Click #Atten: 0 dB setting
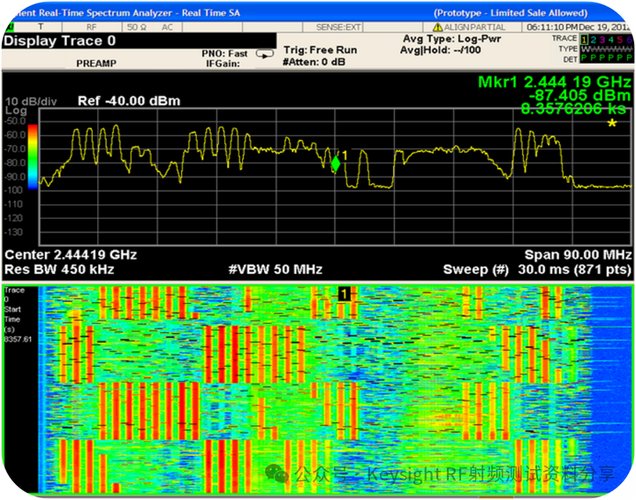The width and height of the screenshot is (636, 500). click(314, 62)
